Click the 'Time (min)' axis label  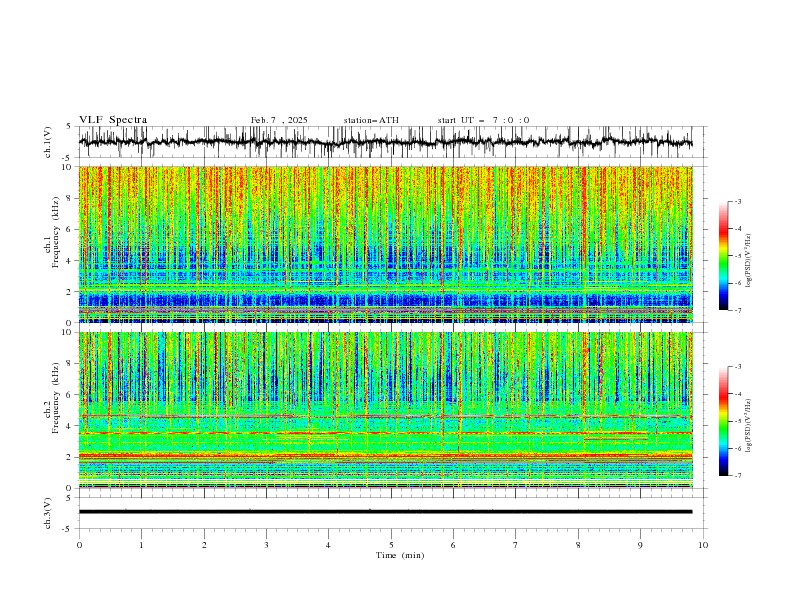pyautogui.click(x=400, y=555)
